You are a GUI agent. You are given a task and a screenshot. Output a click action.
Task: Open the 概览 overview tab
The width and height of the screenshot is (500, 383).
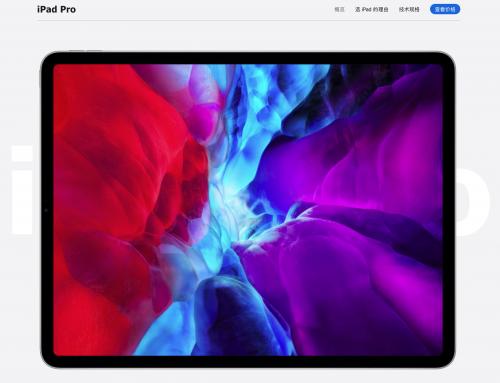pos(339,9)
